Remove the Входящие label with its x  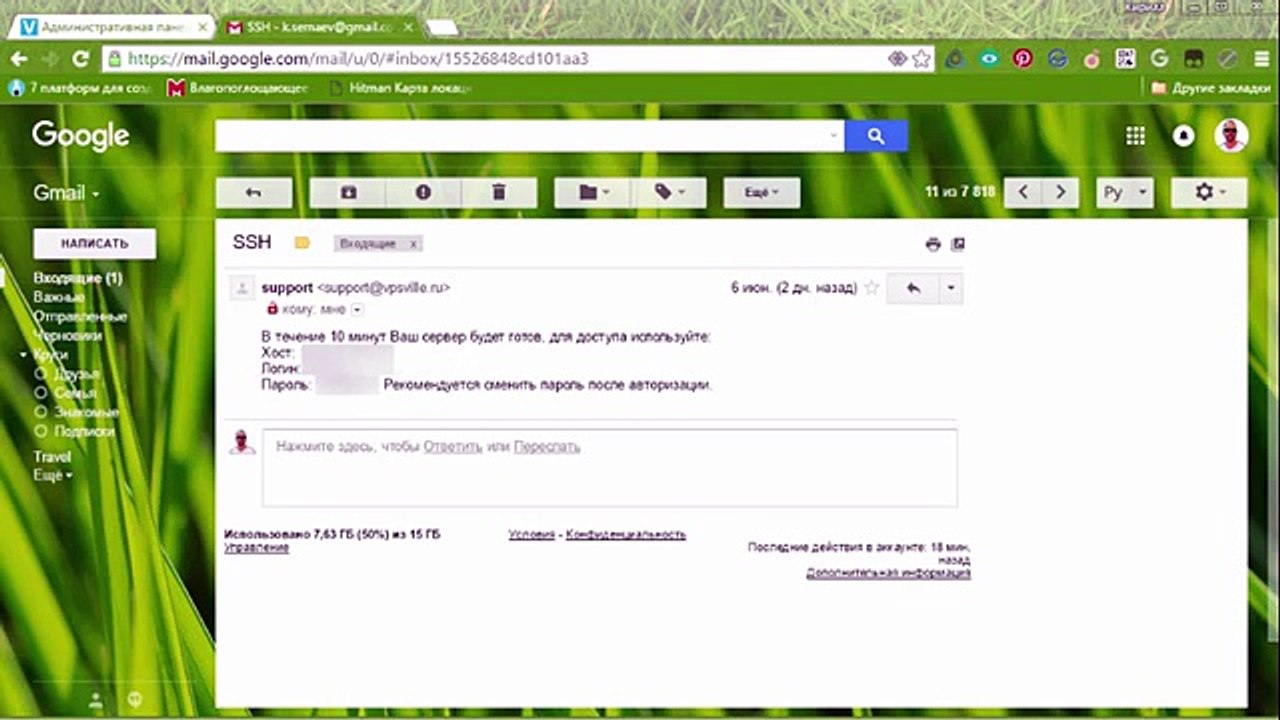(x=414, y=244)
